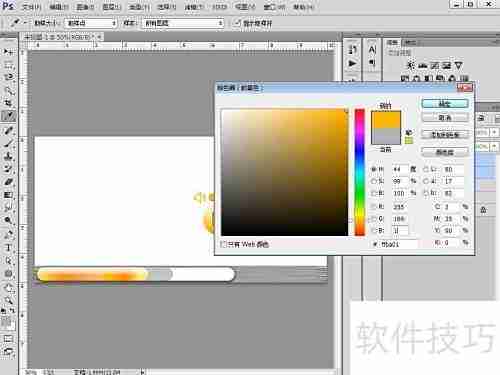Select the Lasso tool

8,77
